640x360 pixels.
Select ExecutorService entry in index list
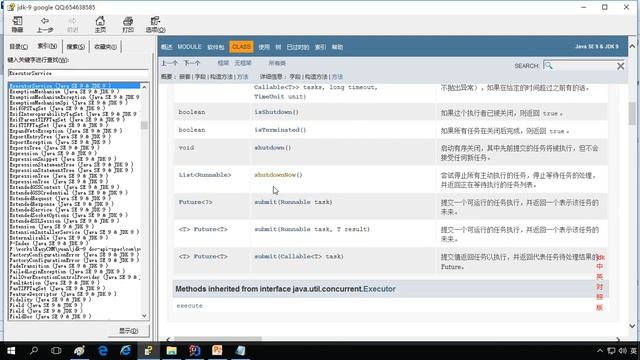(74, 86)
